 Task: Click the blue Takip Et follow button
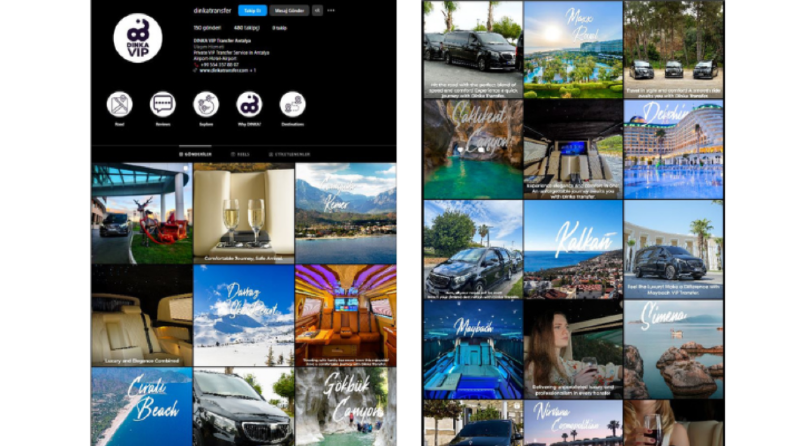(252, 10)
